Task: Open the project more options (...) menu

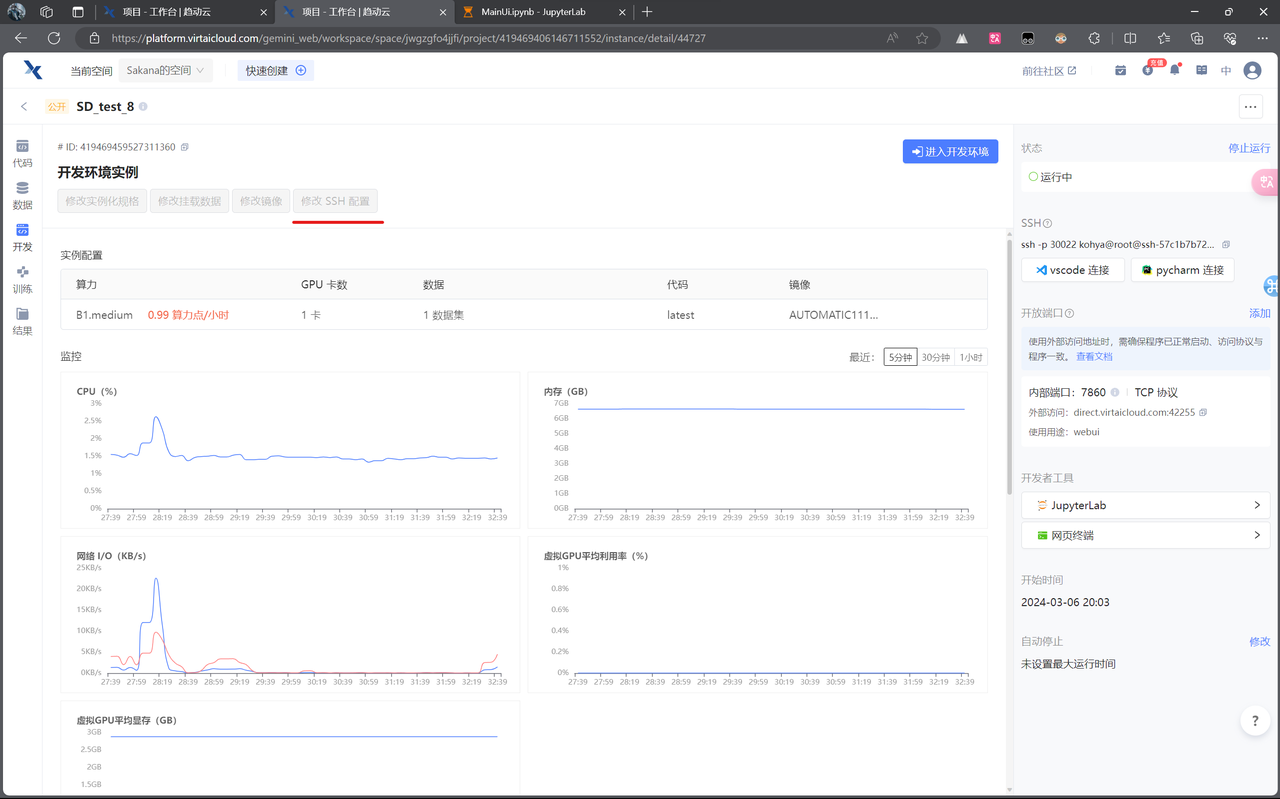Action: pyautogui.click(x=1250, y=106)
